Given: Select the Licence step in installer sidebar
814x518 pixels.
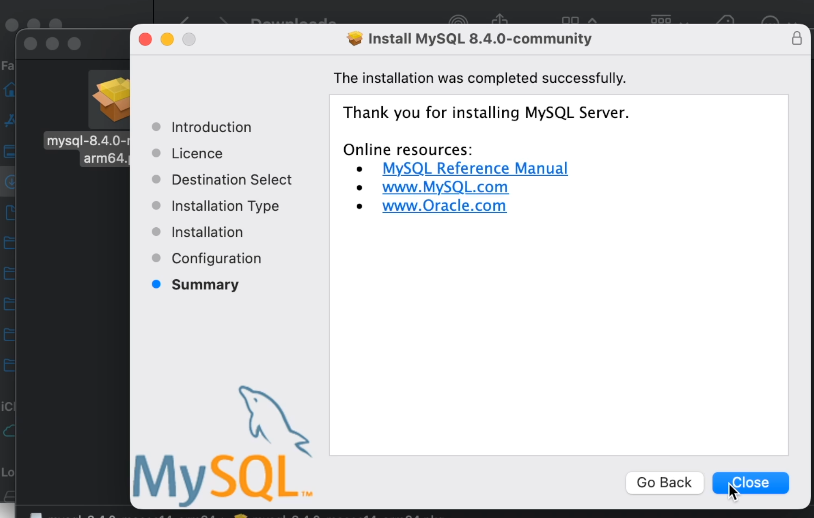Looking at the screenshot, I should (197, 154).
